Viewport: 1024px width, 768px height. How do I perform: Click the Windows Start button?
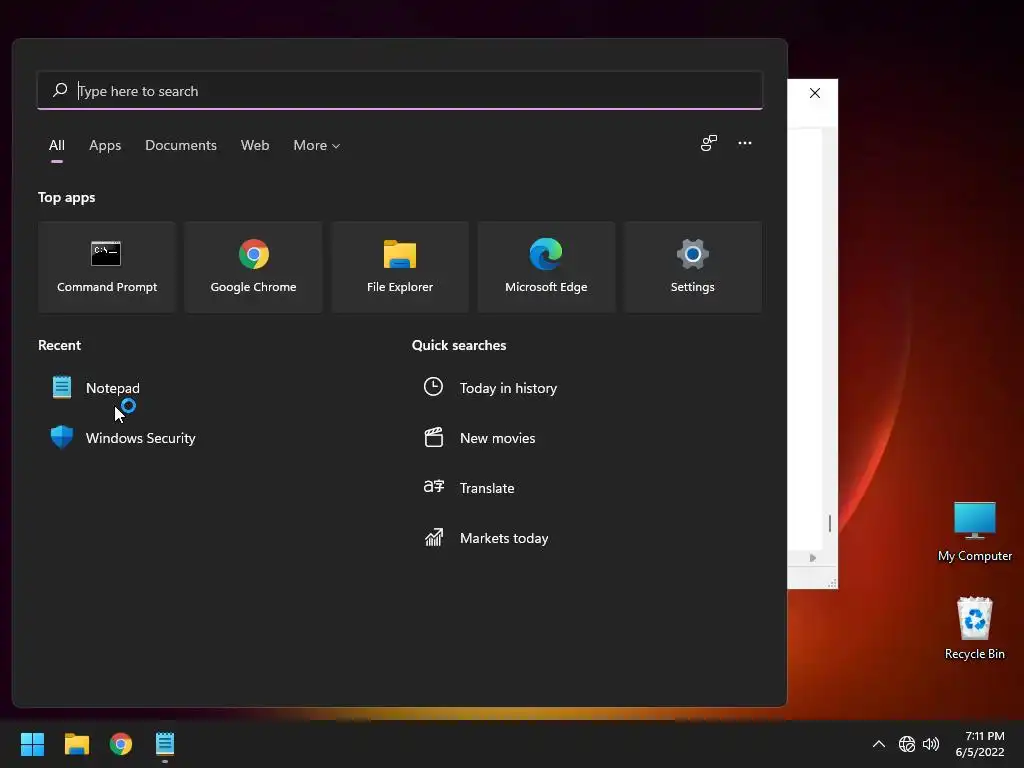click(x=32, y=744)
